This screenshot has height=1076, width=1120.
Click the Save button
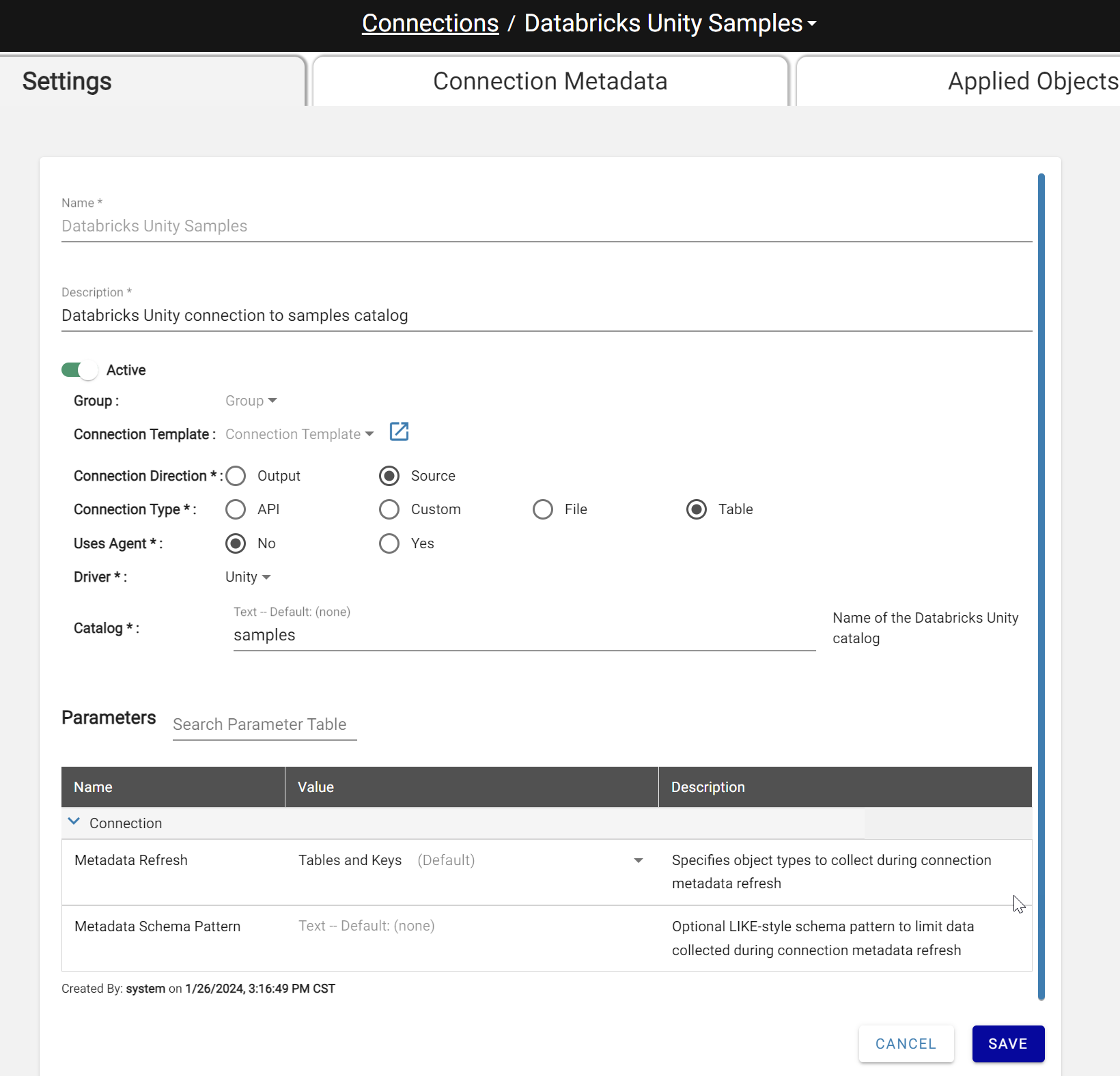(1008, 1044)
